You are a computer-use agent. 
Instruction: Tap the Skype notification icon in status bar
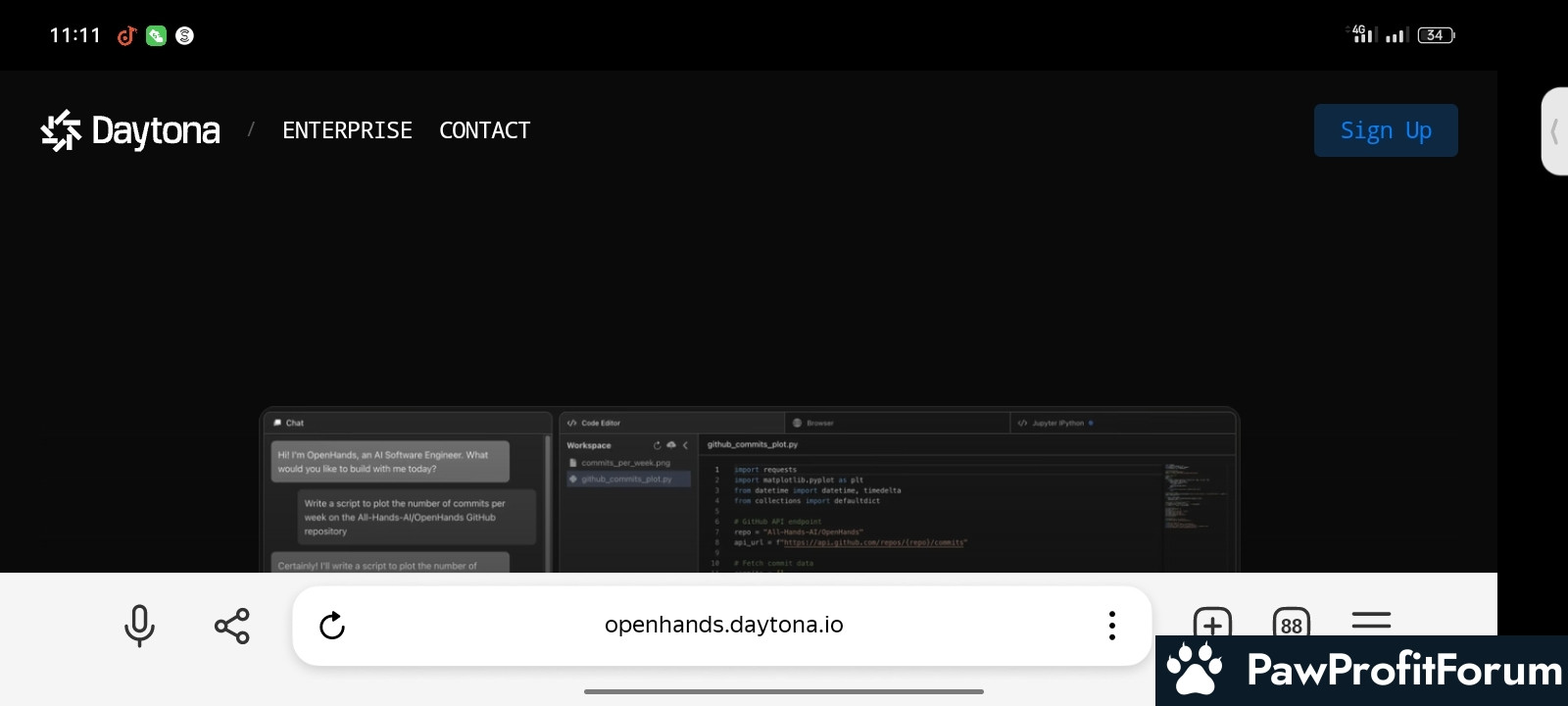184,36
